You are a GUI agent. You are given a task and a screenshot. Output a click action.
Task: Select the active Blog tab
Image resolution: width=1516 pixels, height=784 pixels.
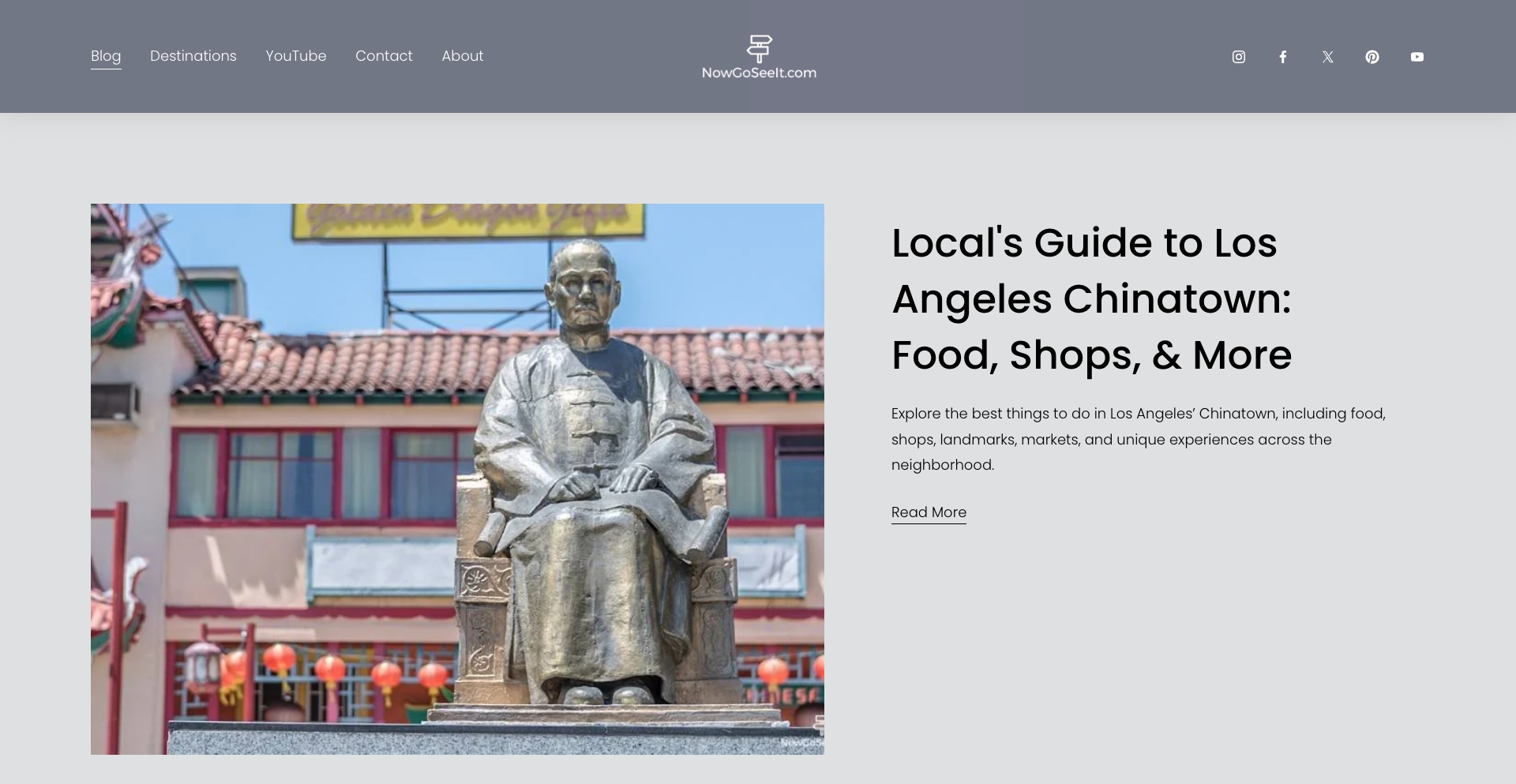point(106,56)
